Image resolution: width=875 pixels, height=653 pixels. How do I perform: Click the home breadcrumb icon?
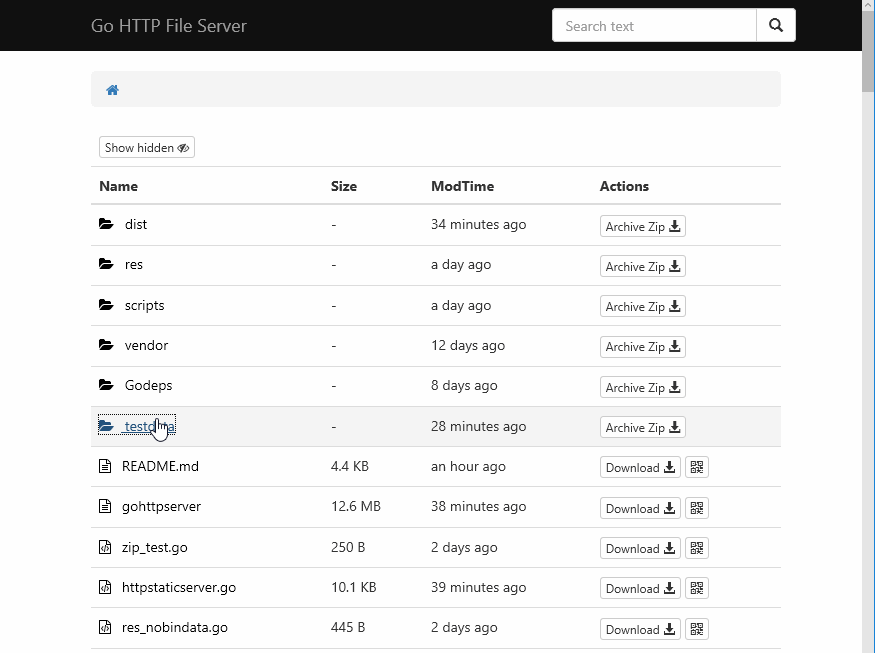pyautogui.click(x=112, y=89)
